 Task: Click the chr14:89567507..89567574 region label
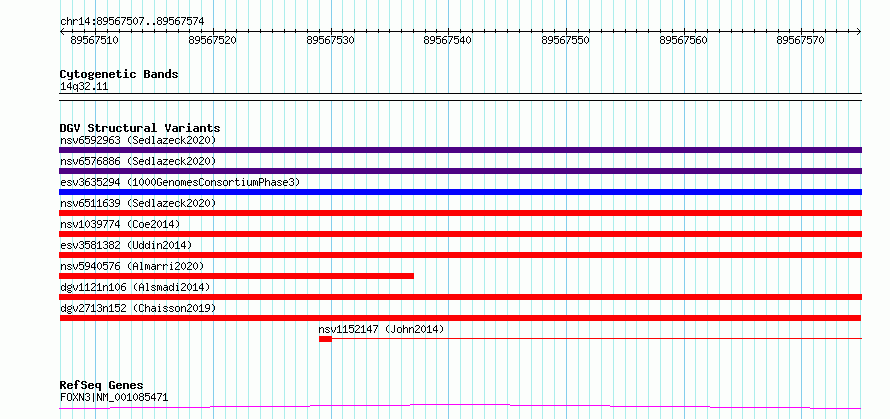[x=132, y=22]
